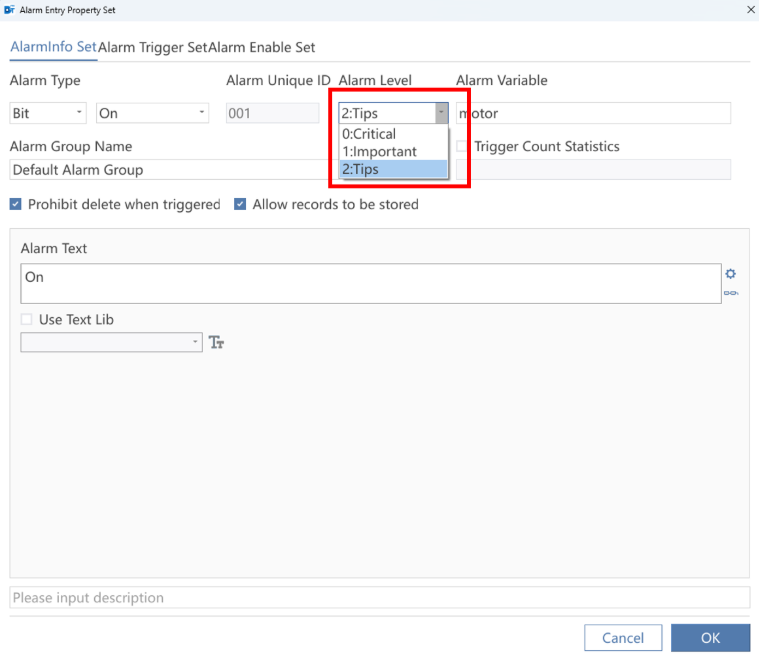Image resolution: width=759 pixels, height=660 pixels.
Task: Select the 2:Tips list option
Action: click(x=393, y=169)
